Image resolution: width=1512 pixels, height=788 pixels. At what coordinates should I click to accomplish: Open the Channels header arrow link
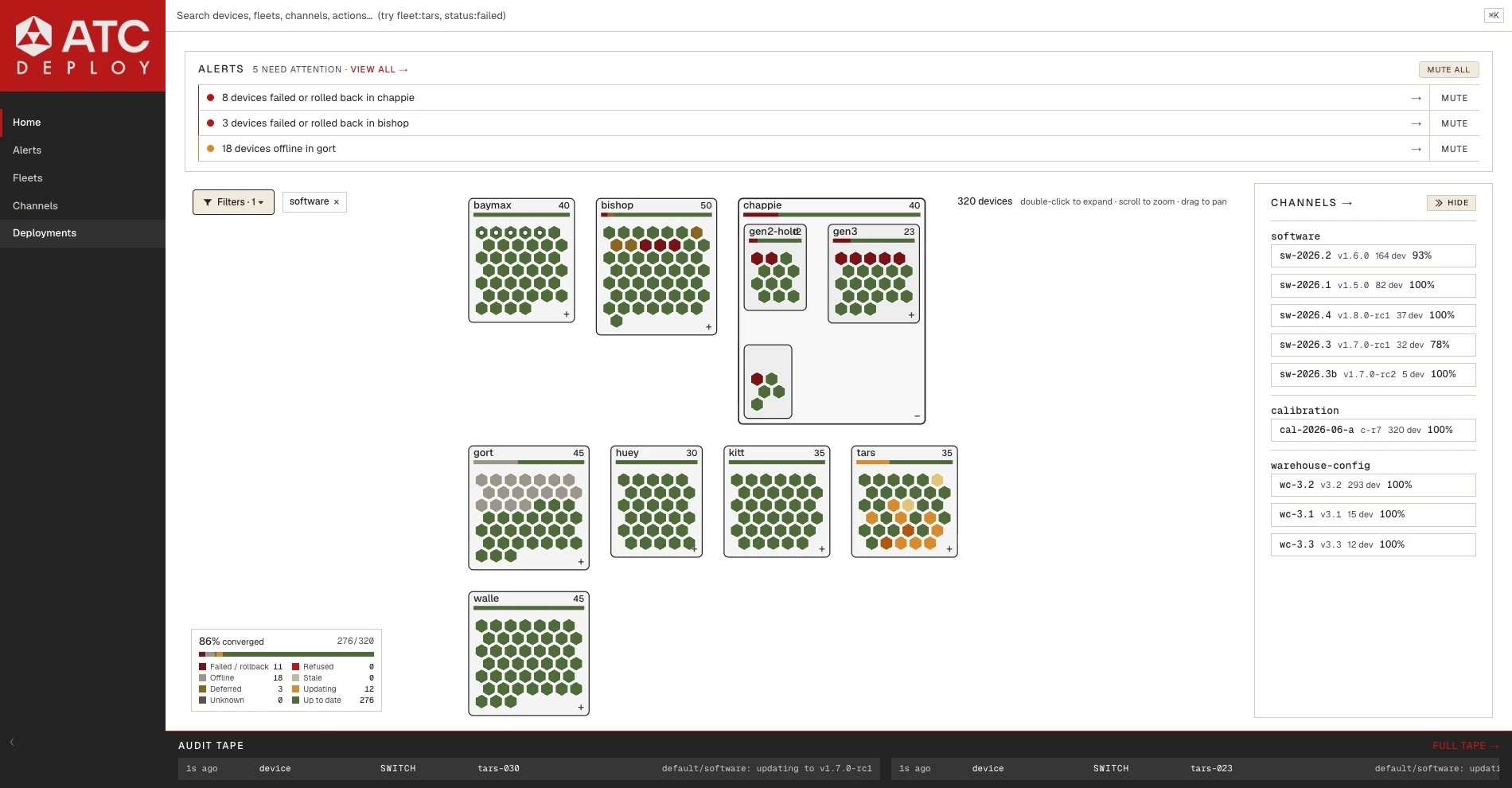(1347, 203)
